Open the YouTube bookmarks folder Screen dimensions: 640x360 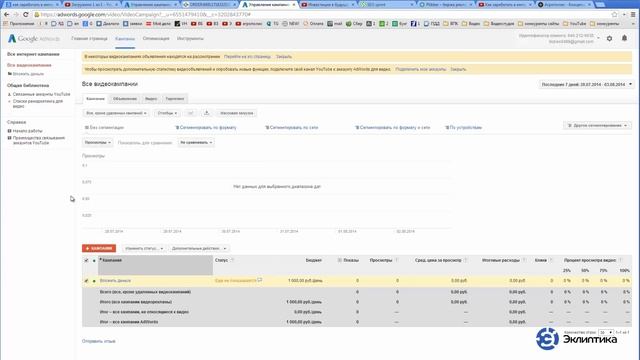pyautogui.click(x=575, y=24)
